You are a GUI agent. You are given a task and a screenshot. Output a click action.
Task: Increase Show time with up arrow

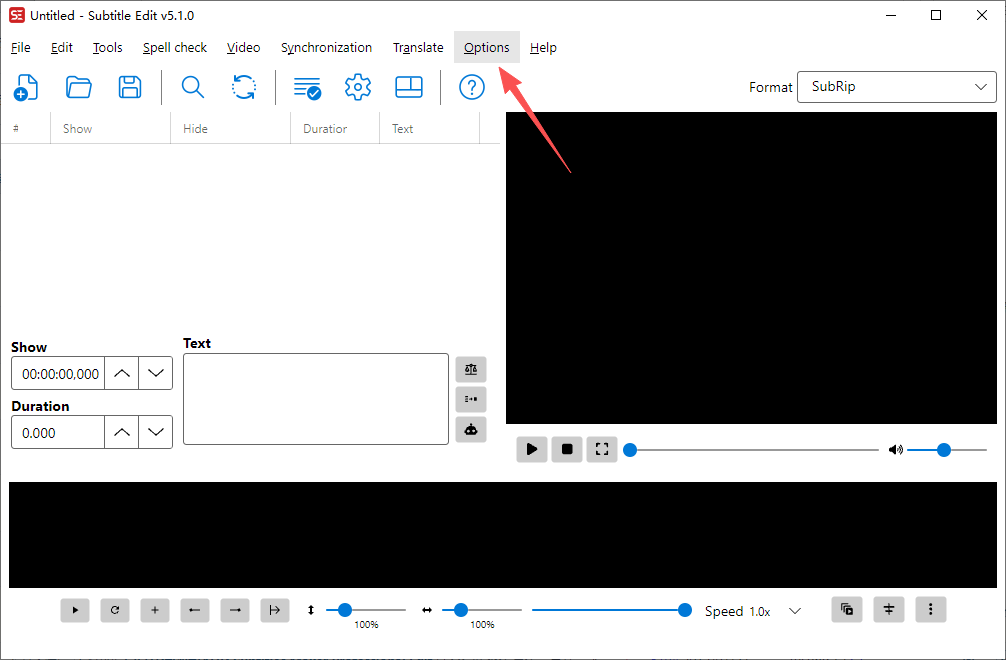pyautogui.click(x=122, y=373)
